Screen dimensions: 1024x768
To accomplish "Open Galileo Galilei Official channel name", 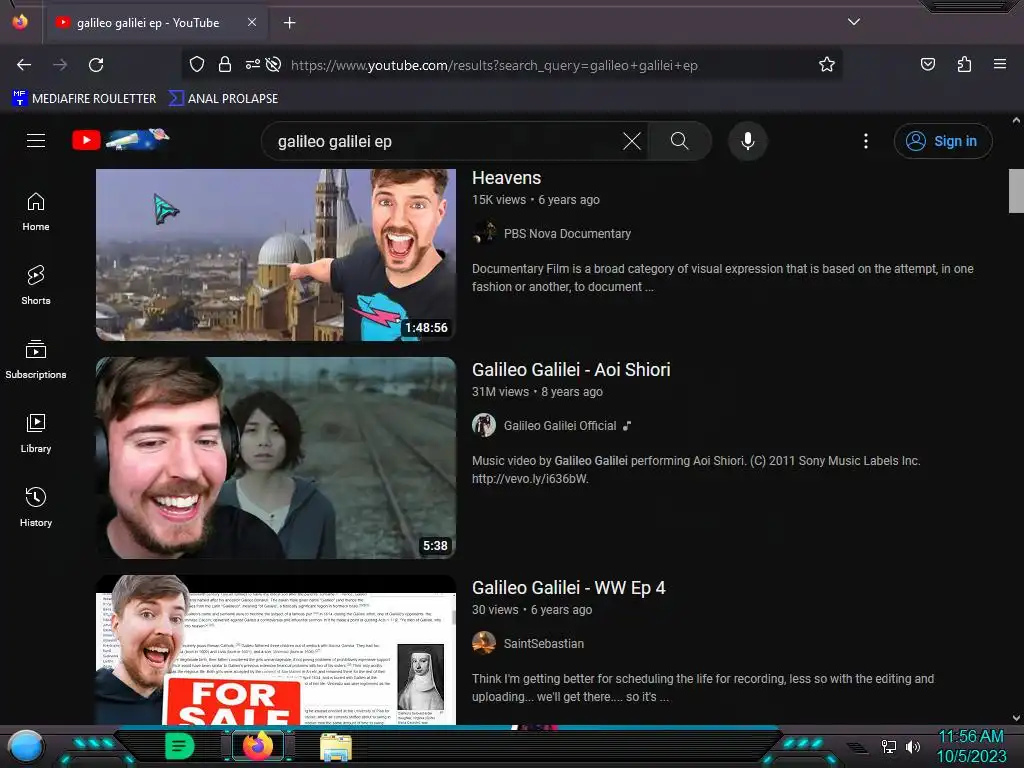I will [x=560, y=426].
